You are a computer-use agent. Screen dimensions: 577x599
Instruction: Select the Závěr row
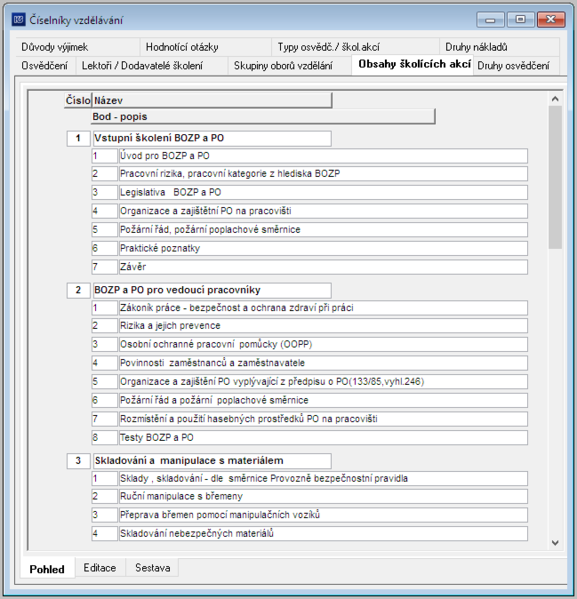pyautogui.click(x=323, y=267)
